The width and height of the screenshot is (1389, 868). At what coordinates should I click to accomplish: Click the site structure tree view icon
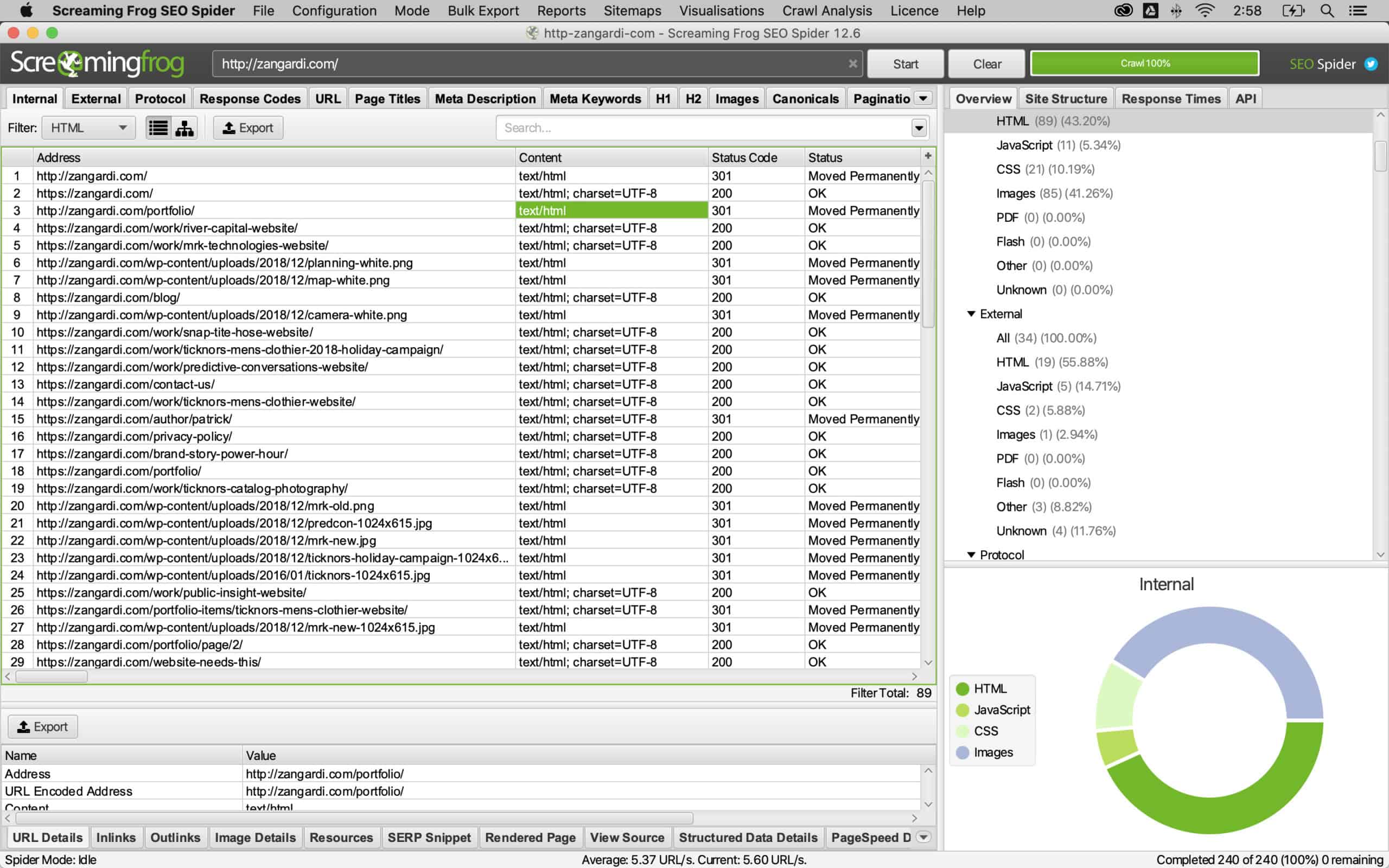pyautogui.click(x=184, y=127)
